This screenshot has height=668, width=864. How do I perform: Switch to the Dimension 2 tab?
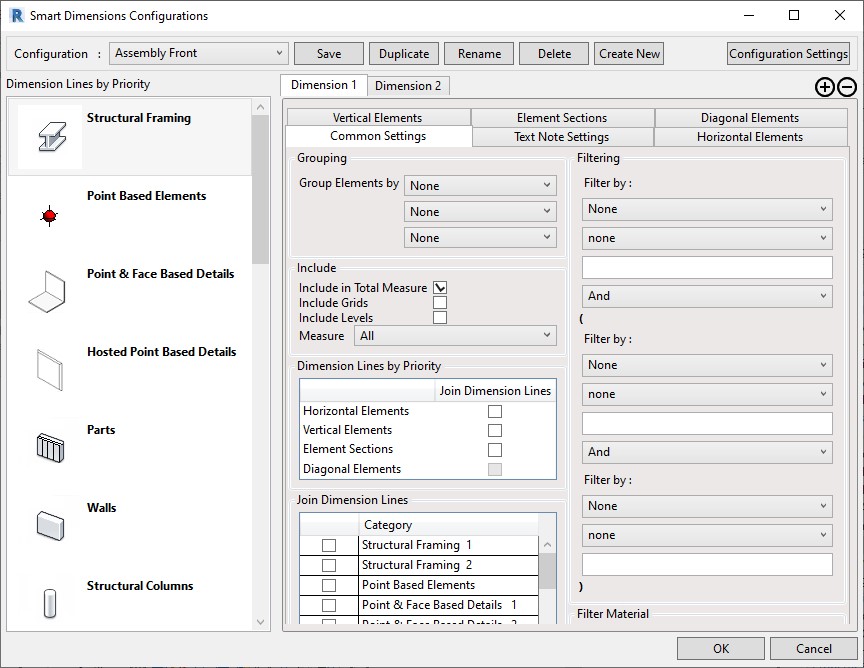[x=408, y=86]
